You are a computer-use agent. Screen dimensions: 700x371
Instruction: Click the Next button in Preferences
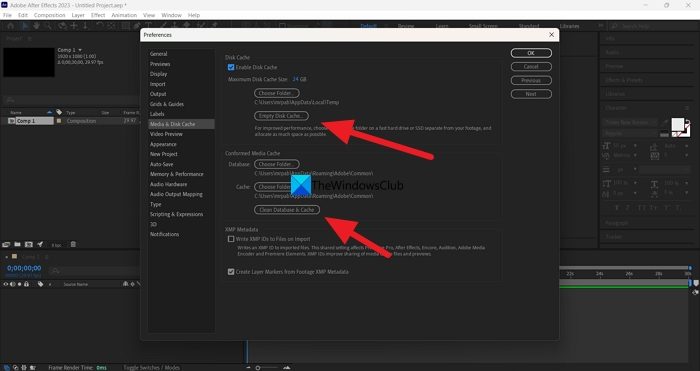coord(531,94)
